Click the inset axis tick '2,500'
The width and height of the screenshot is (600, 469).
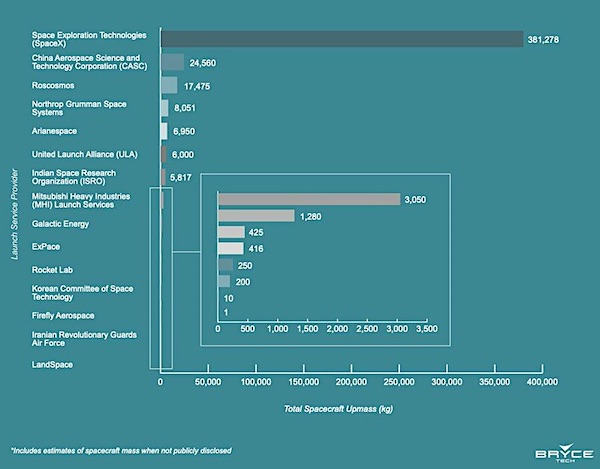(x=367, y=329)
